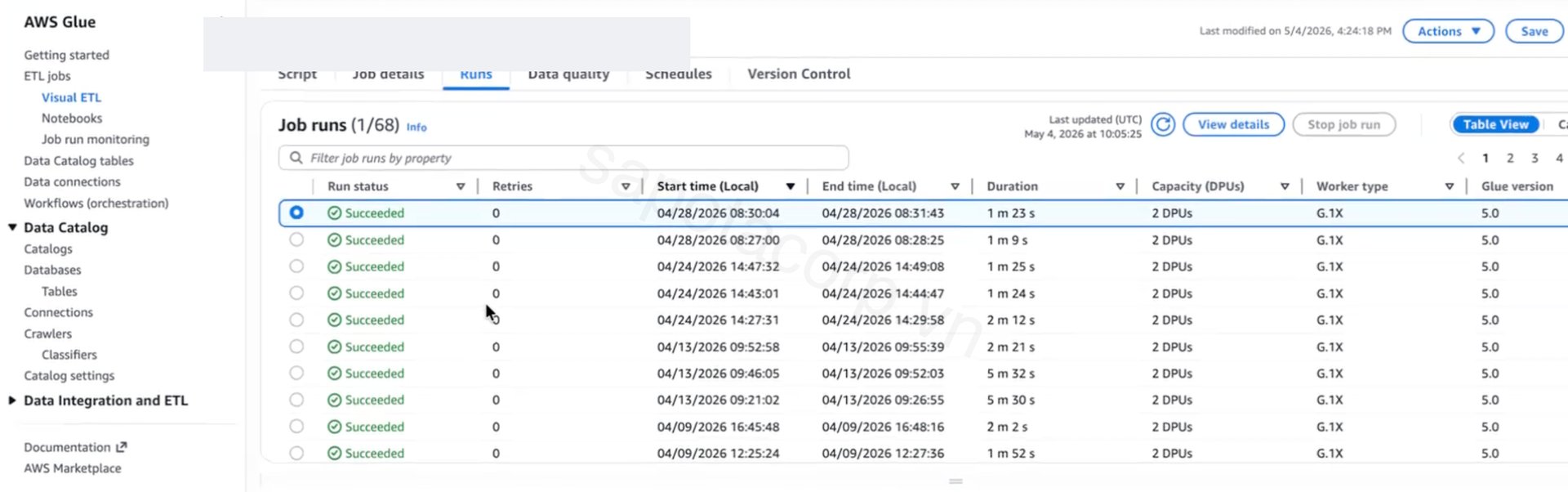The height and width of the screenshot is (492, 1568).
Task: Focus the Filter job runs by property field
Action: 563,158
